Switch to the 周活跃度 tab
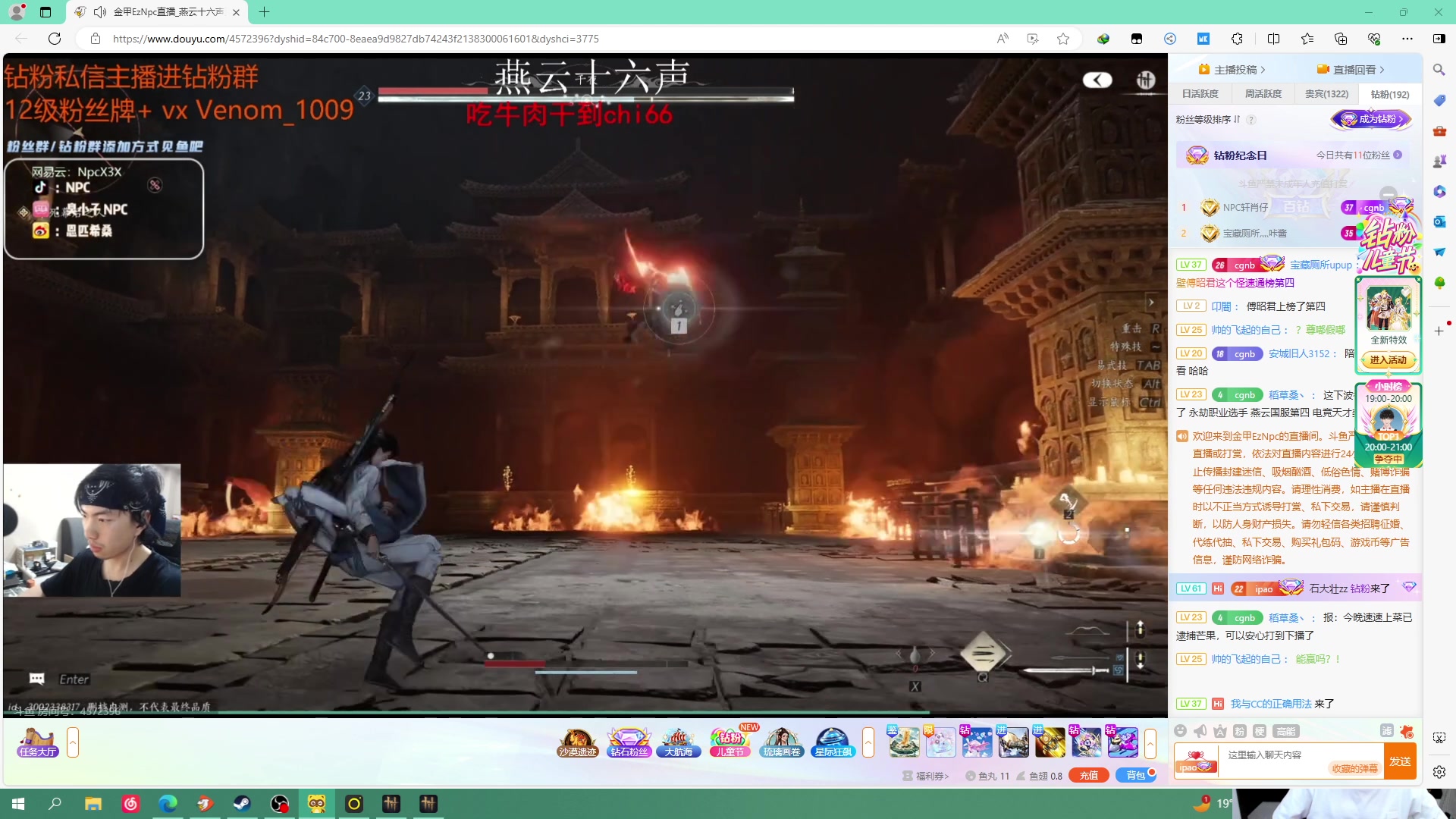 [1263, 94]
